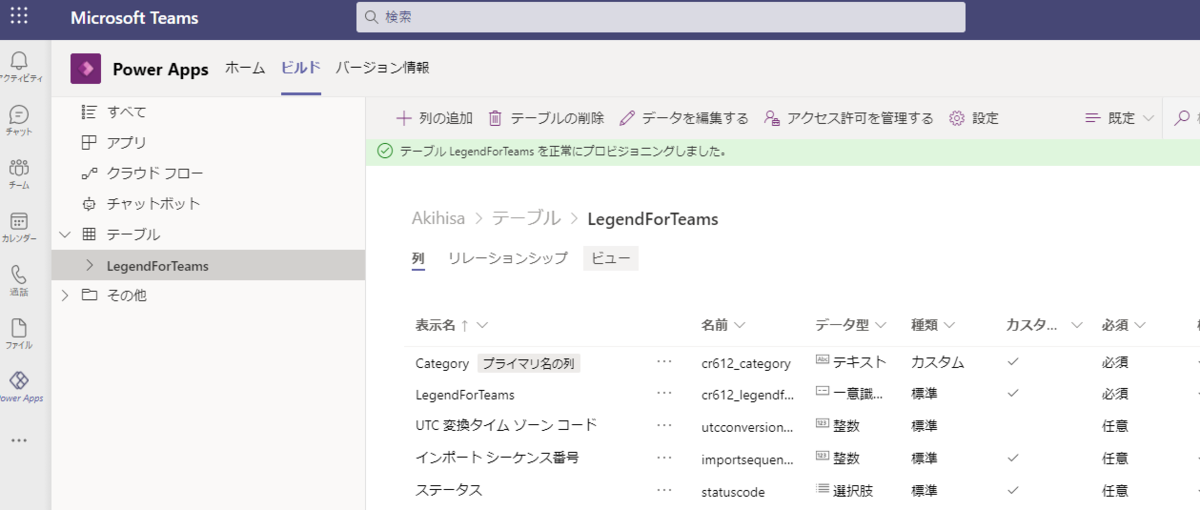Open more options for インポート シーケンス番号
Screen dimensions: 1200x510
pyautogui.click(x=664, y=457)
